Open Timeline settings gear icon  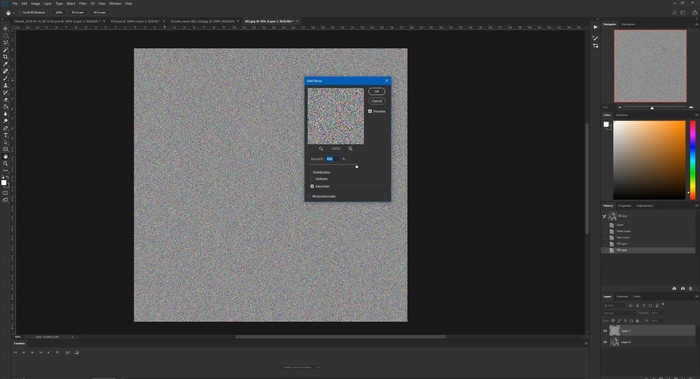click(x=57, y=353)
